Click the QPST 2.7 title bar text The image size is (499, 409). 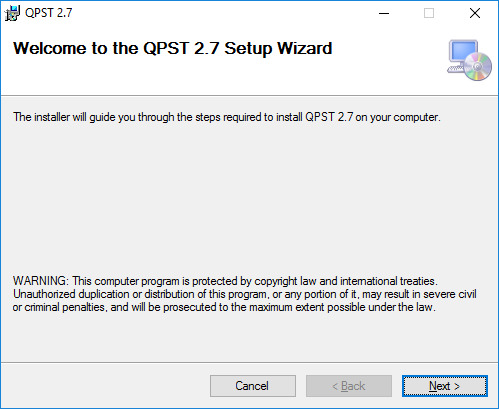(x=49, y=13)
